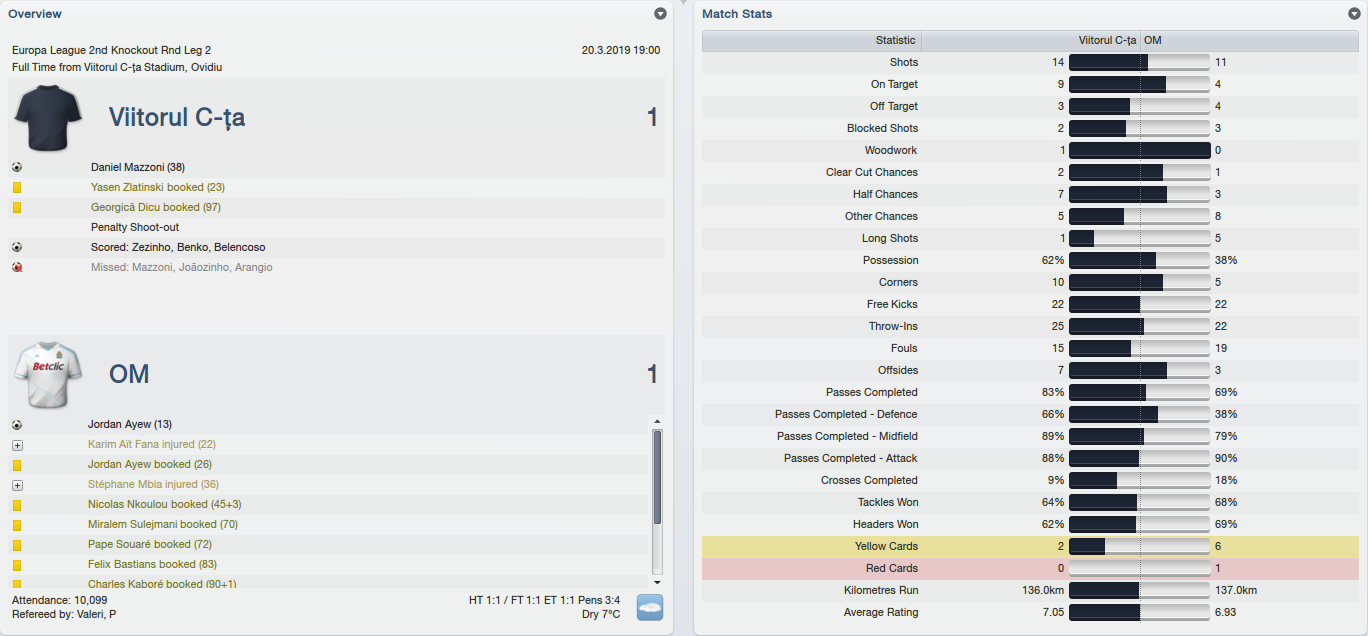Click injury icon beside Stéphane Mbia
Image resolution: width=1368 pixels, height=636 pixels.
17,484
